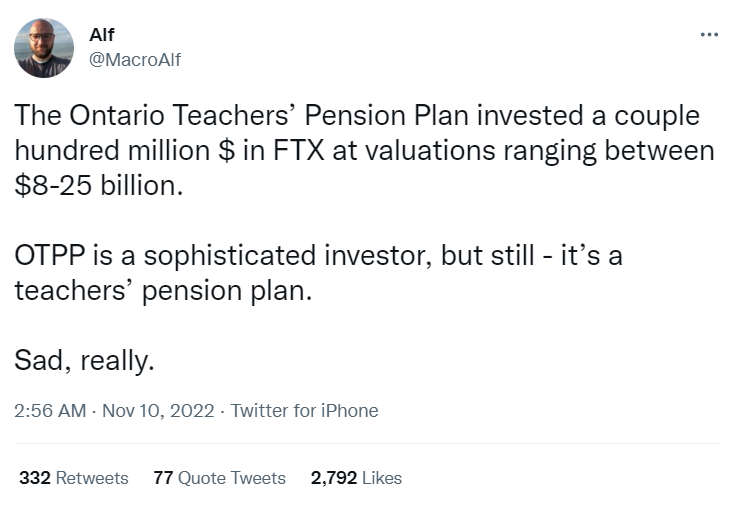Open Alf's profile picture
The width and height of the screenshot is (742, 507).
pyautogui.click(x=43, y=48)
